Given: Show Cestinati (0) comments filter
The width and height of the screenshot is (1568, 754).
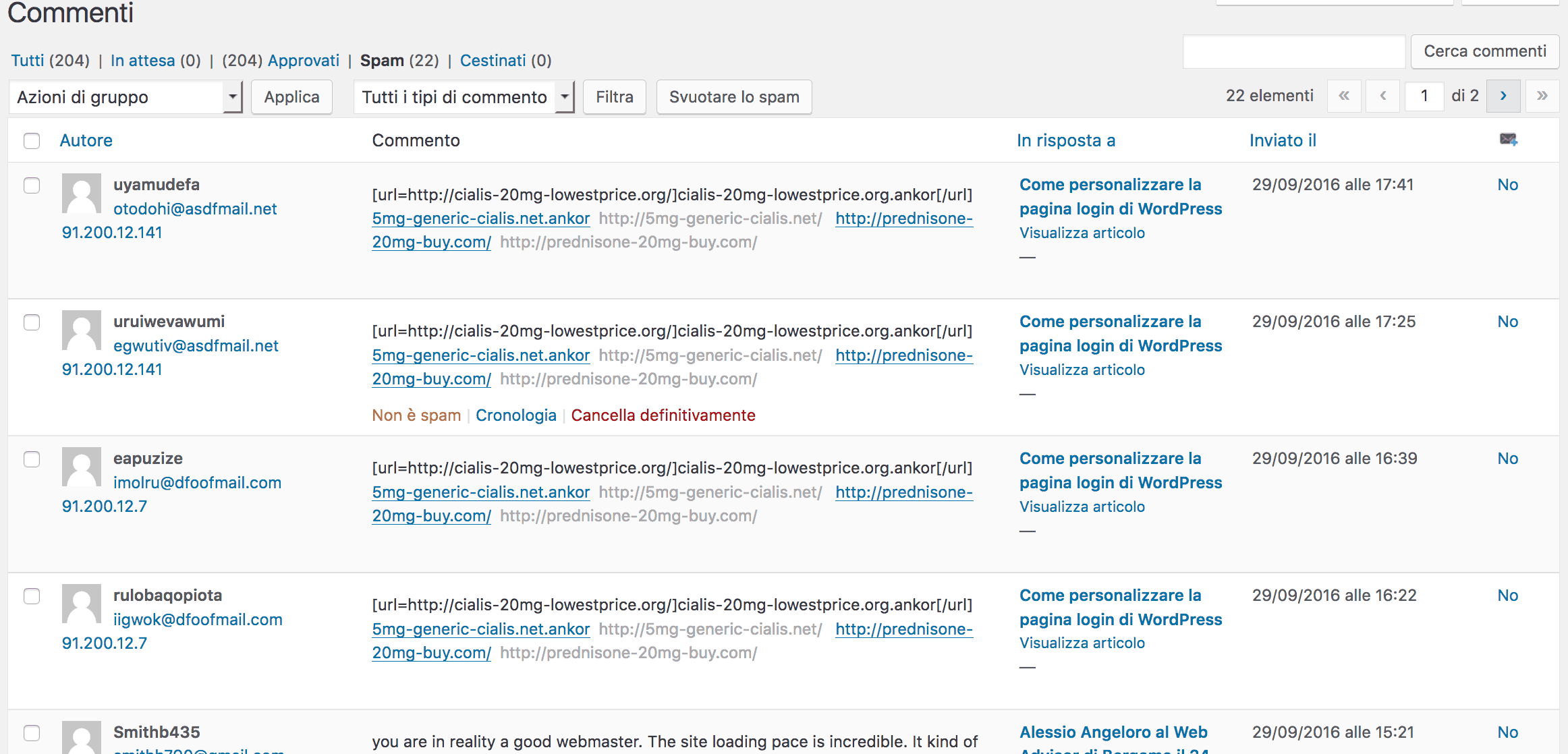Looking at the screenshot, I should 506,61.
